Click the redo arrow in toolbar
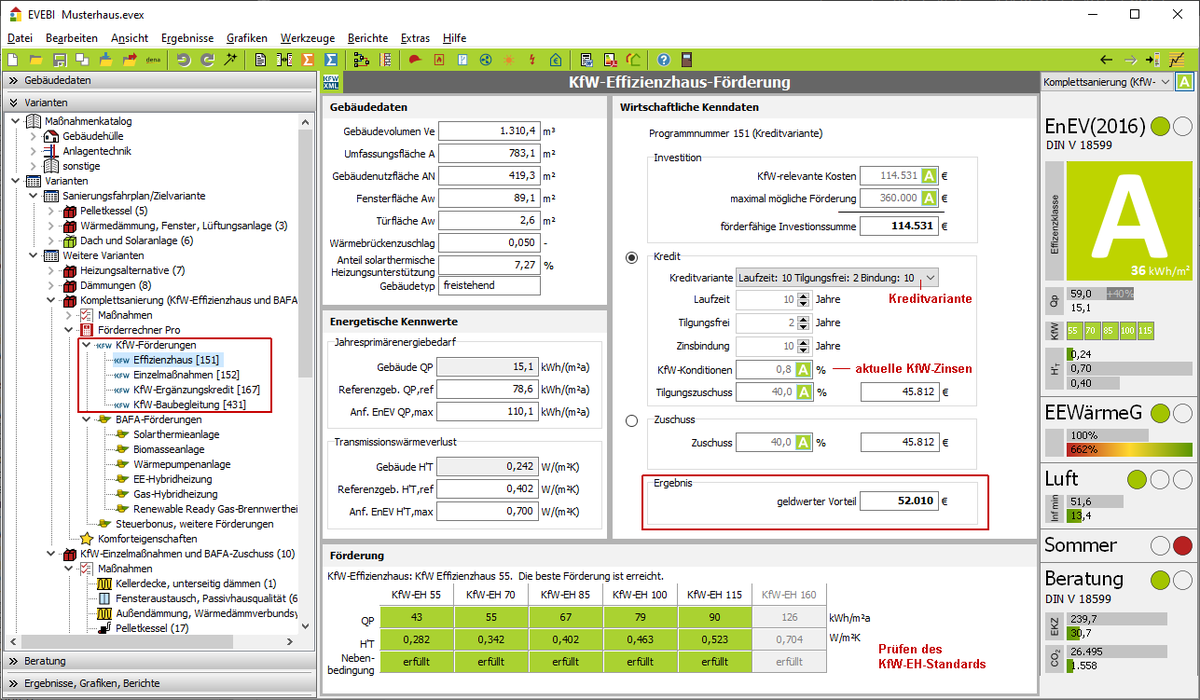This screenshot has height=700, width=1200. (207, 60)
